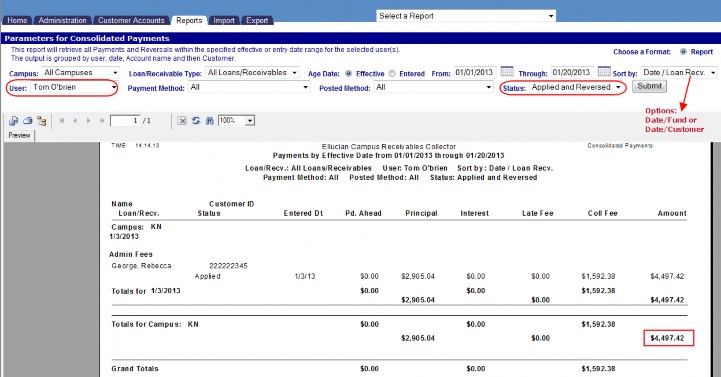Click the Coll Fee column header

click(602, 213)
